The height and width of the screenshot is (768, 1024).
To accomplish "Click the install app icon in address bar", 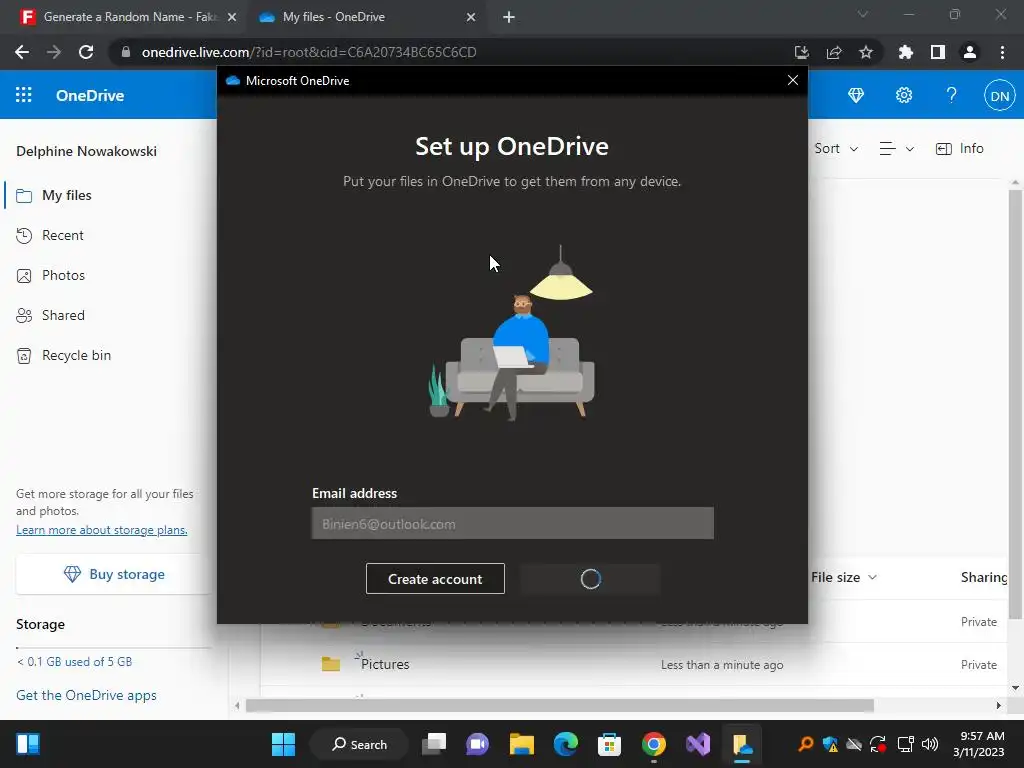I will 801,52.
